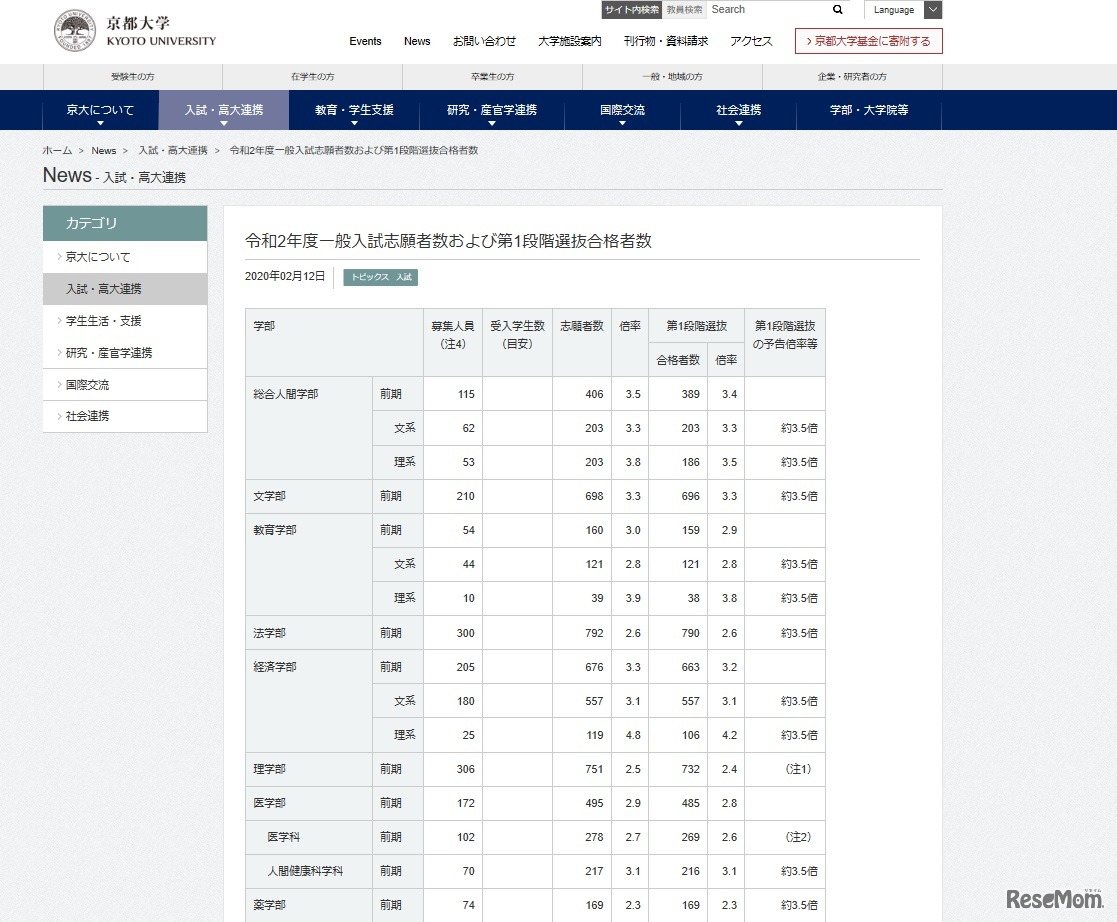The width and height of the screenshot is (1117, 922).
Task: Switch search mode to 教員検索
Action: click(x=684, y=9)
